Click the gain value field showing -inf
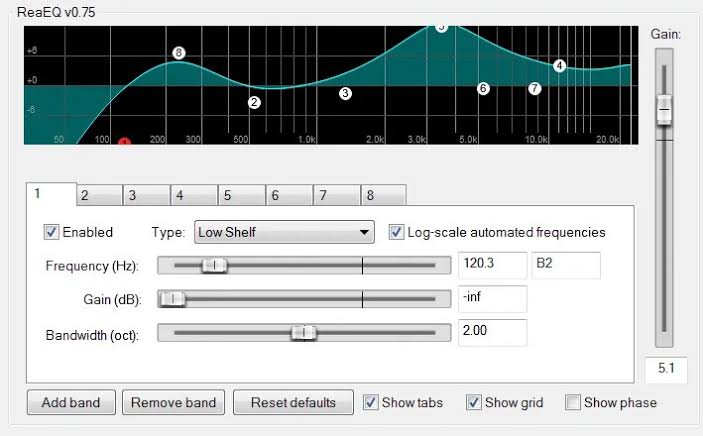The height and width of the screenshot is (436, 703). click(x=492, y=299)
